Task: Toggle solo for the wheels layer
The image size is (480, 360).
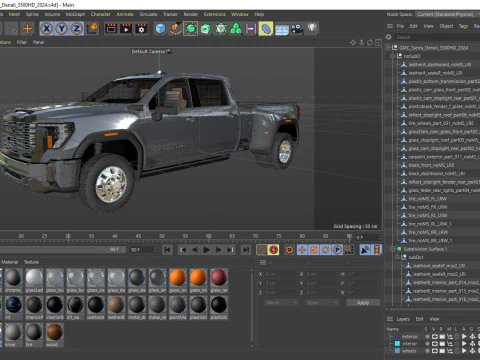Action: (427, 351)
